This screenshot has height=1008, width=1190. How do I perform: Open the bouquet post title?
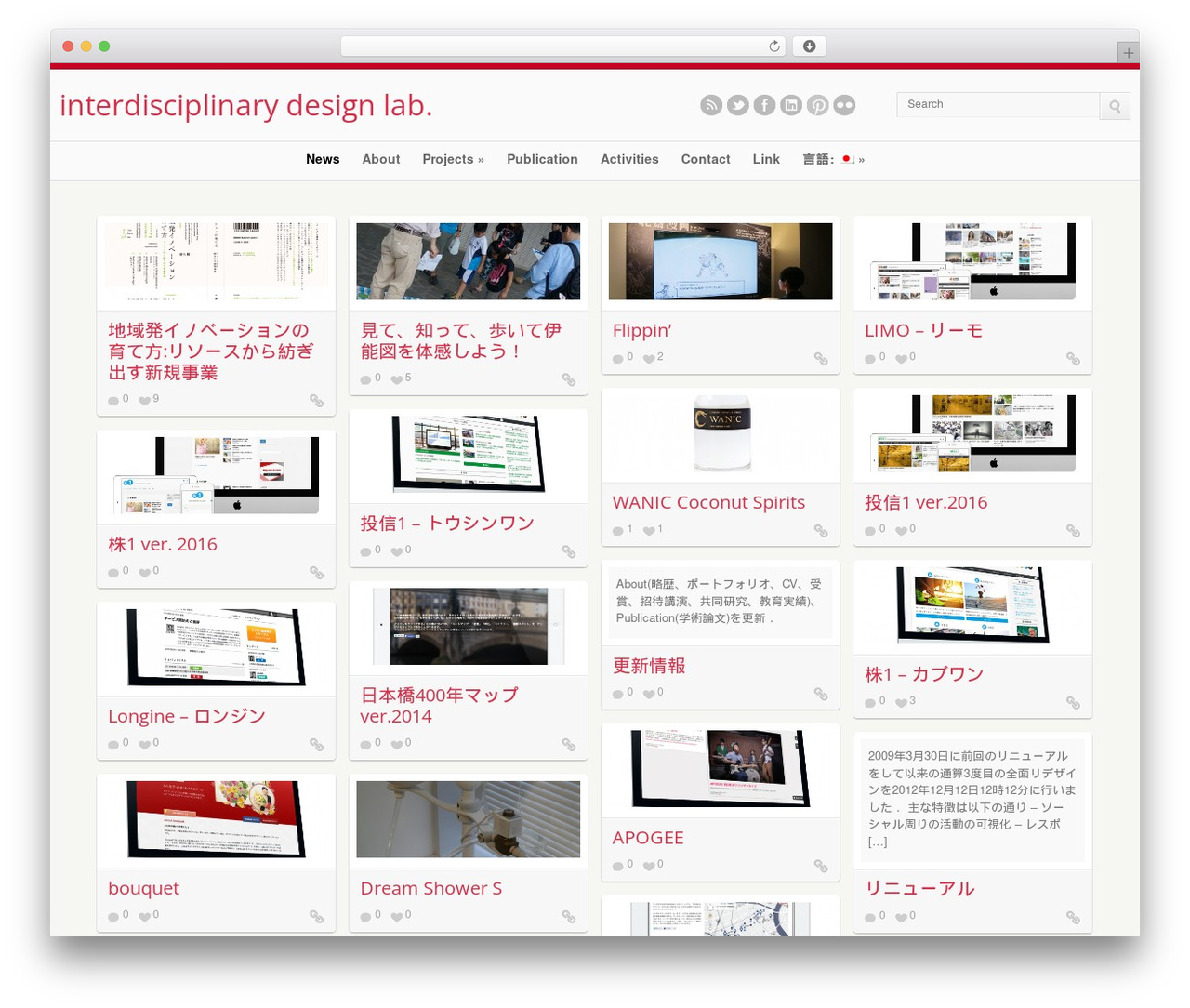144,889
